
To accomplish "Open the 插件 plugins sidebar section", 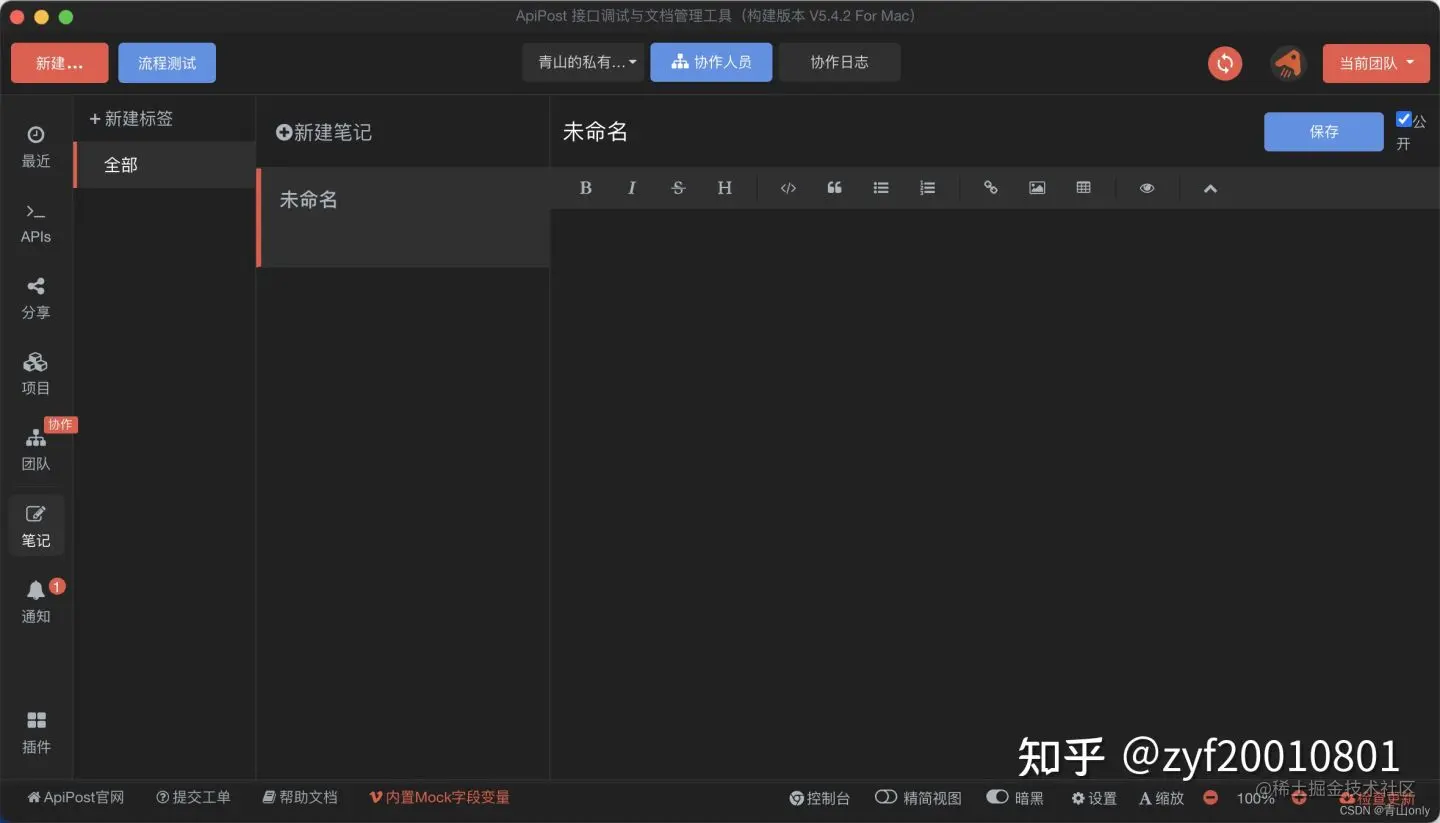I will pos(36,733).
